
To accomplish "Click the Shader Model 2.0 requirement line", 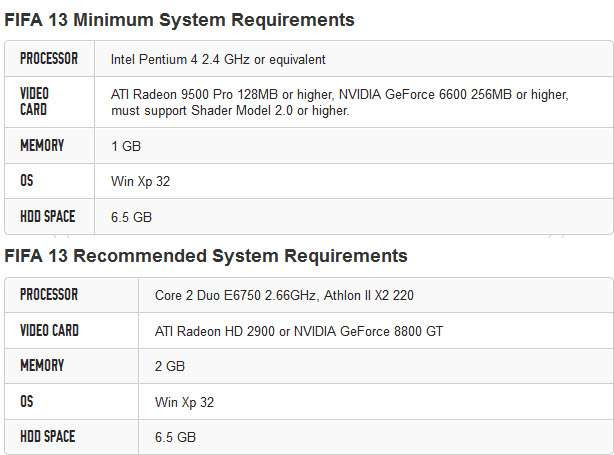I will pyautogui.click(x=230, y=110).
